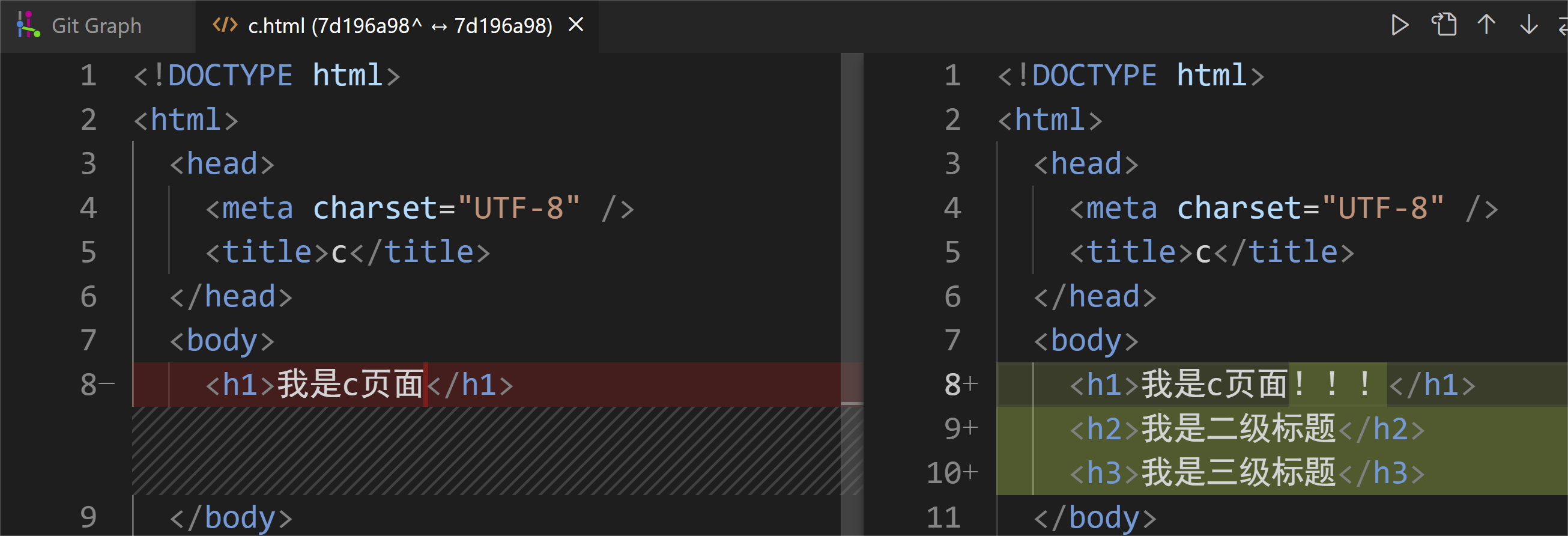Click the HTML file icon in the tab

click(x=225, y=25)
